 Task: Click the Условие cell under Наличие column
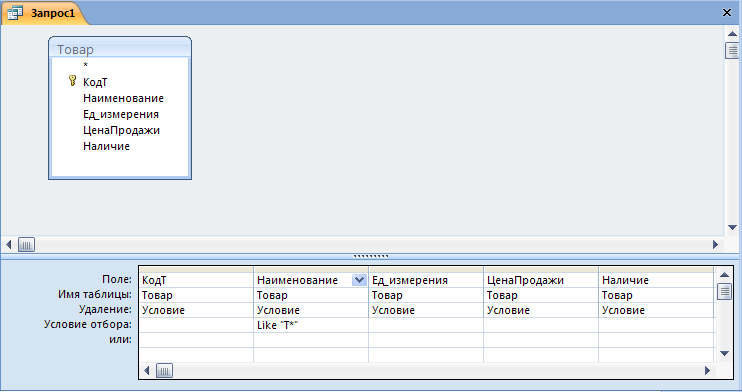[x=656, y=310]
